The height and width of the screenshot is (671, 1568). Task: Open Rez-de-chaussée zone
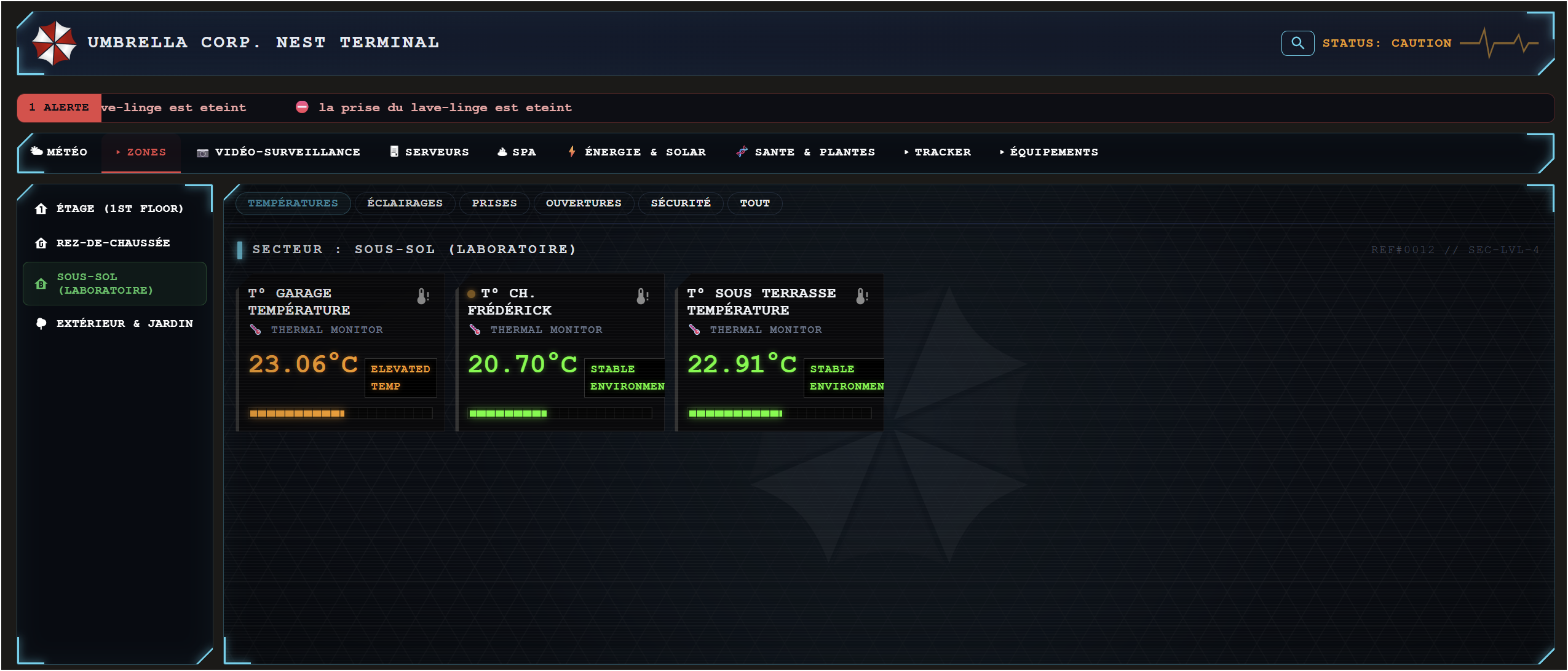tap(114, 243)
